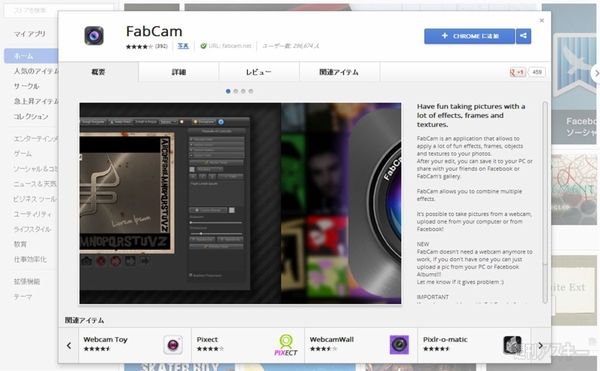Click the FabCam title text
The image size is (600, 371).
[154, 31]
